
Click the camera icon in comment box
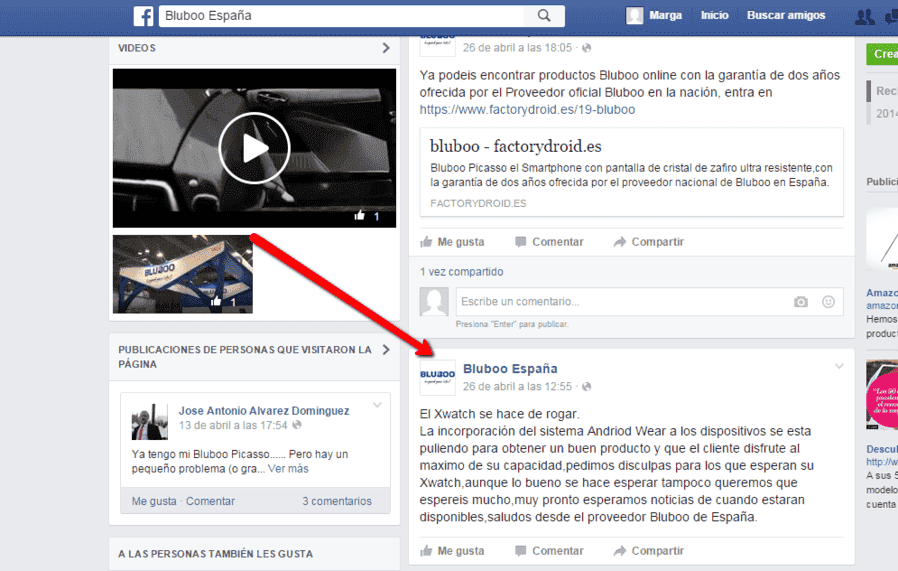801,302
